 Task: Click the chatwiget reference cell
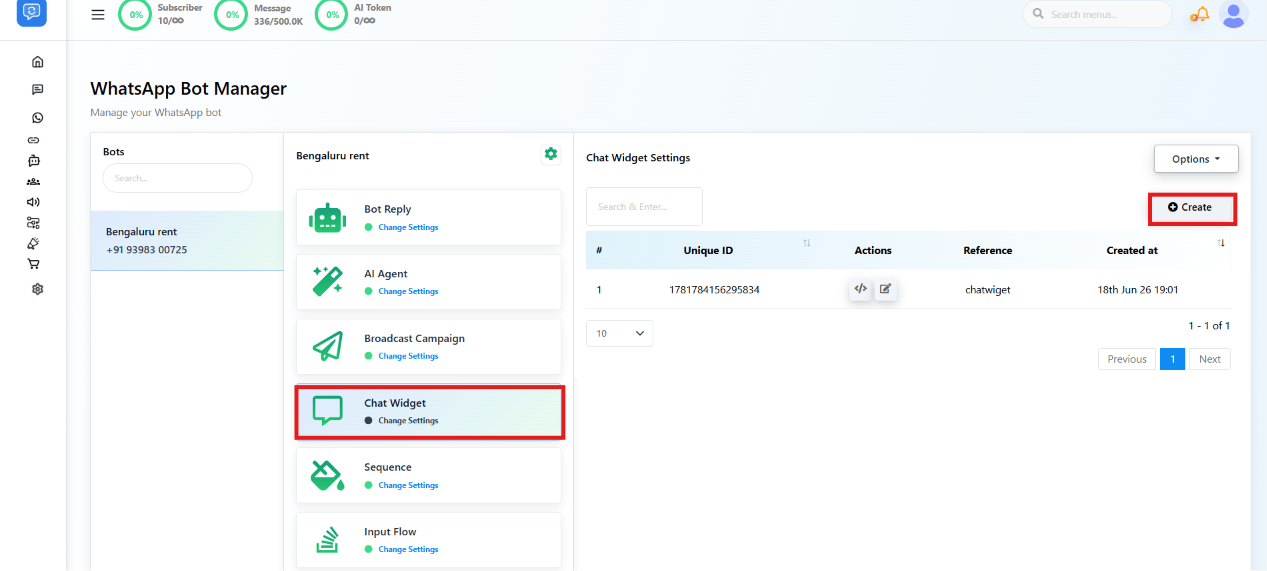coord(987,290)
